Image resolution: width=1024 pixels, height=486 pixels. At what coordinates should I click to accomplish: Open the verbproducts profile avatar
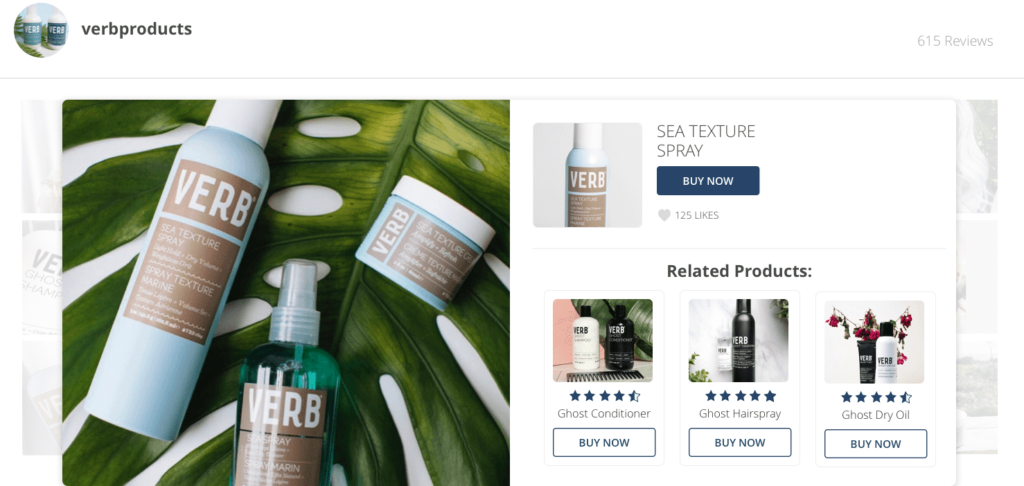[x=40, y=30]
